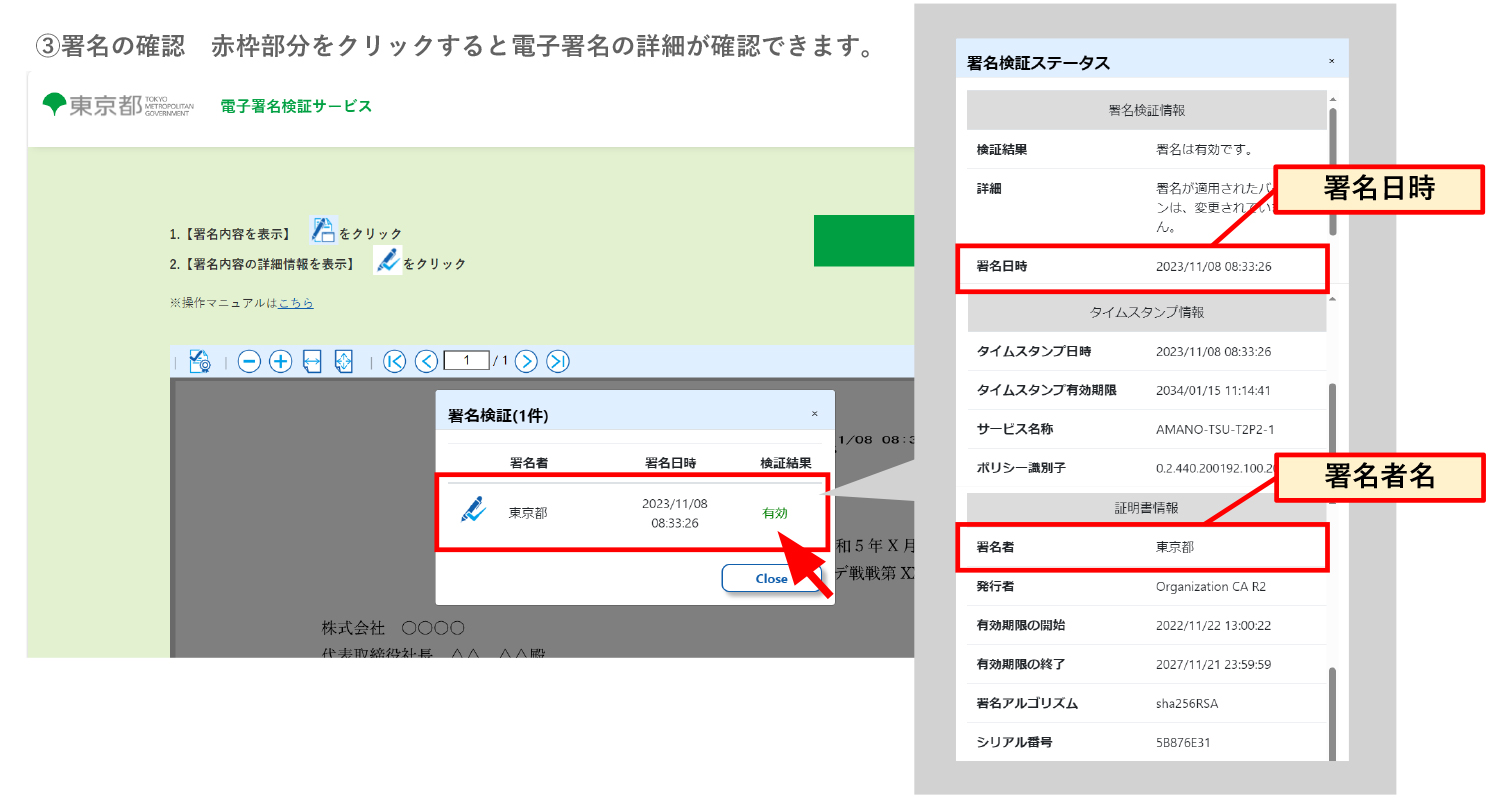The height and width of the screenshot is (805, 1500).
Task: Click the fit-to-width icon
Action: (x=312, y=362)
